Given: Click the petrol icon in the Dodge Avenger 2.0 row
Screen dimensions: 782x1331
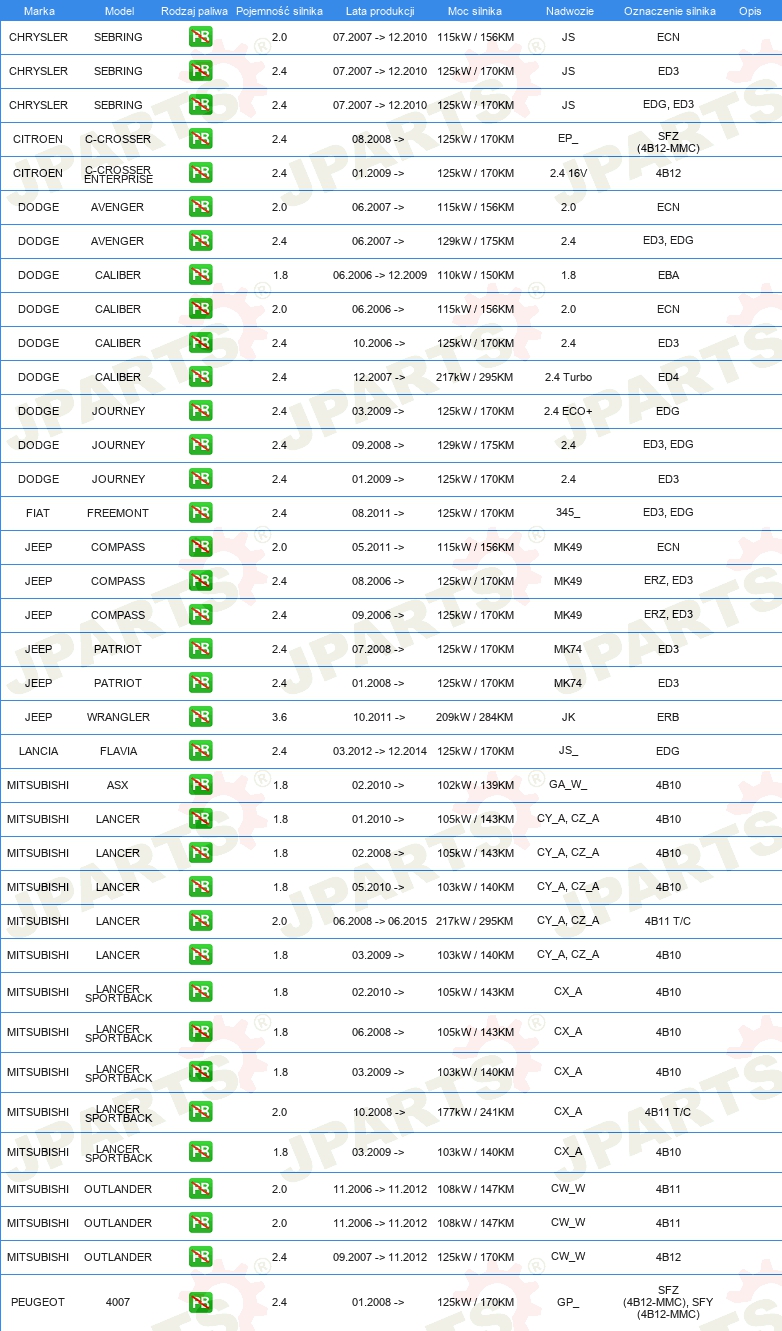Looking at the screenshot, I should coord(201,207).
